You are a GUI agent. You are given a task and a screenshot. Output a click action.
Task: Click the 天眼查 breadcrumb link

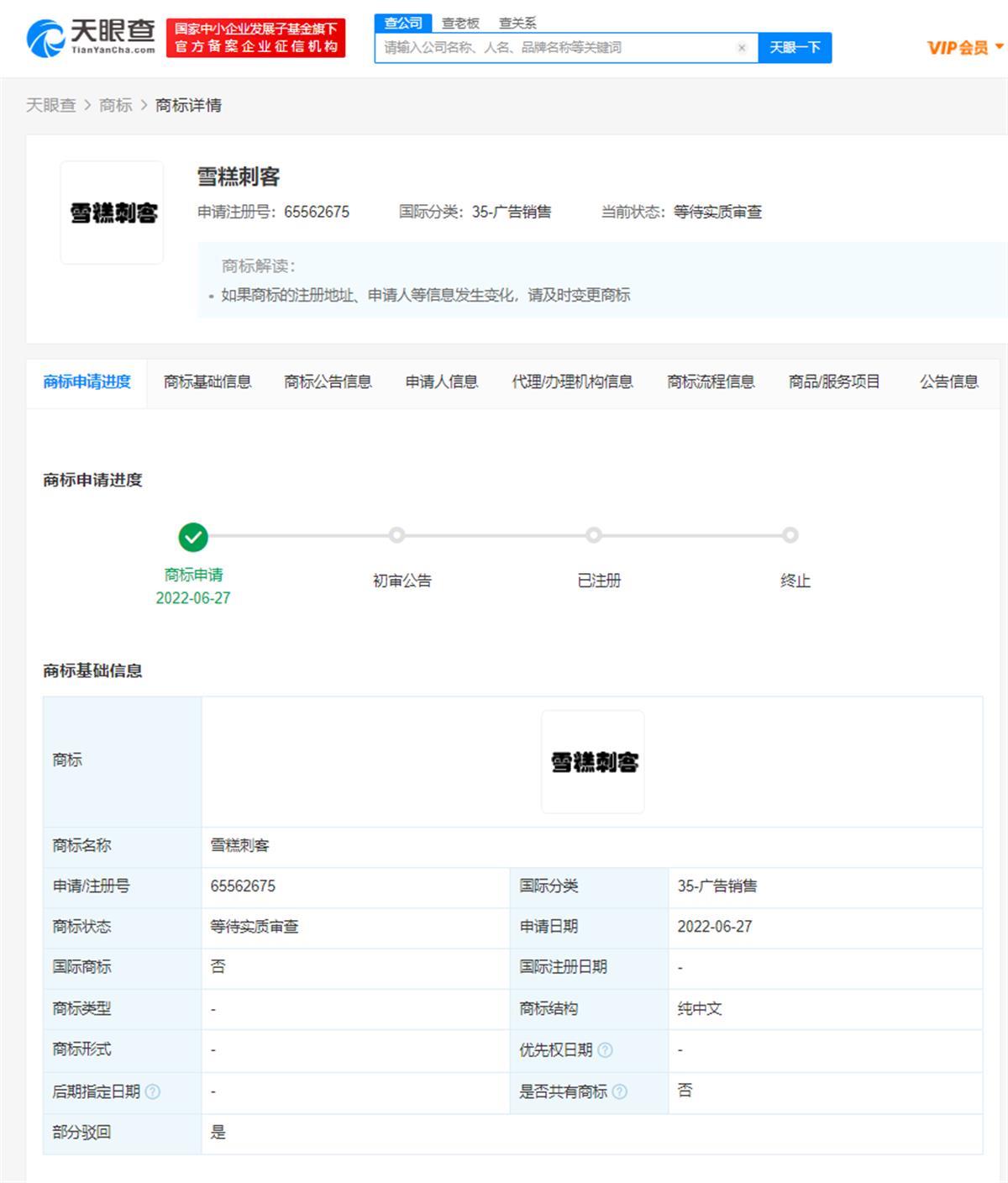(50, 105)
